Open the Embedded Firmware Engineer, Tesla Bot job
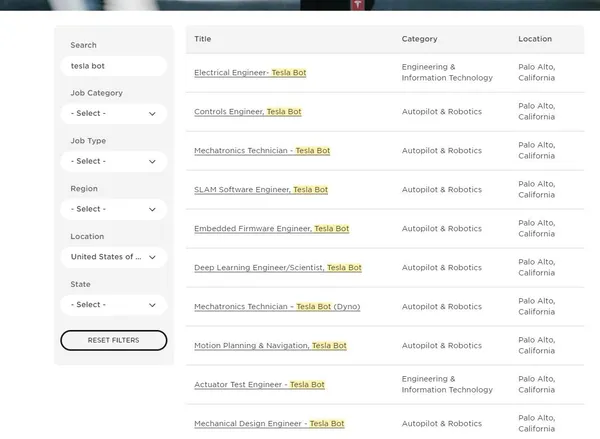 [271, 229]
